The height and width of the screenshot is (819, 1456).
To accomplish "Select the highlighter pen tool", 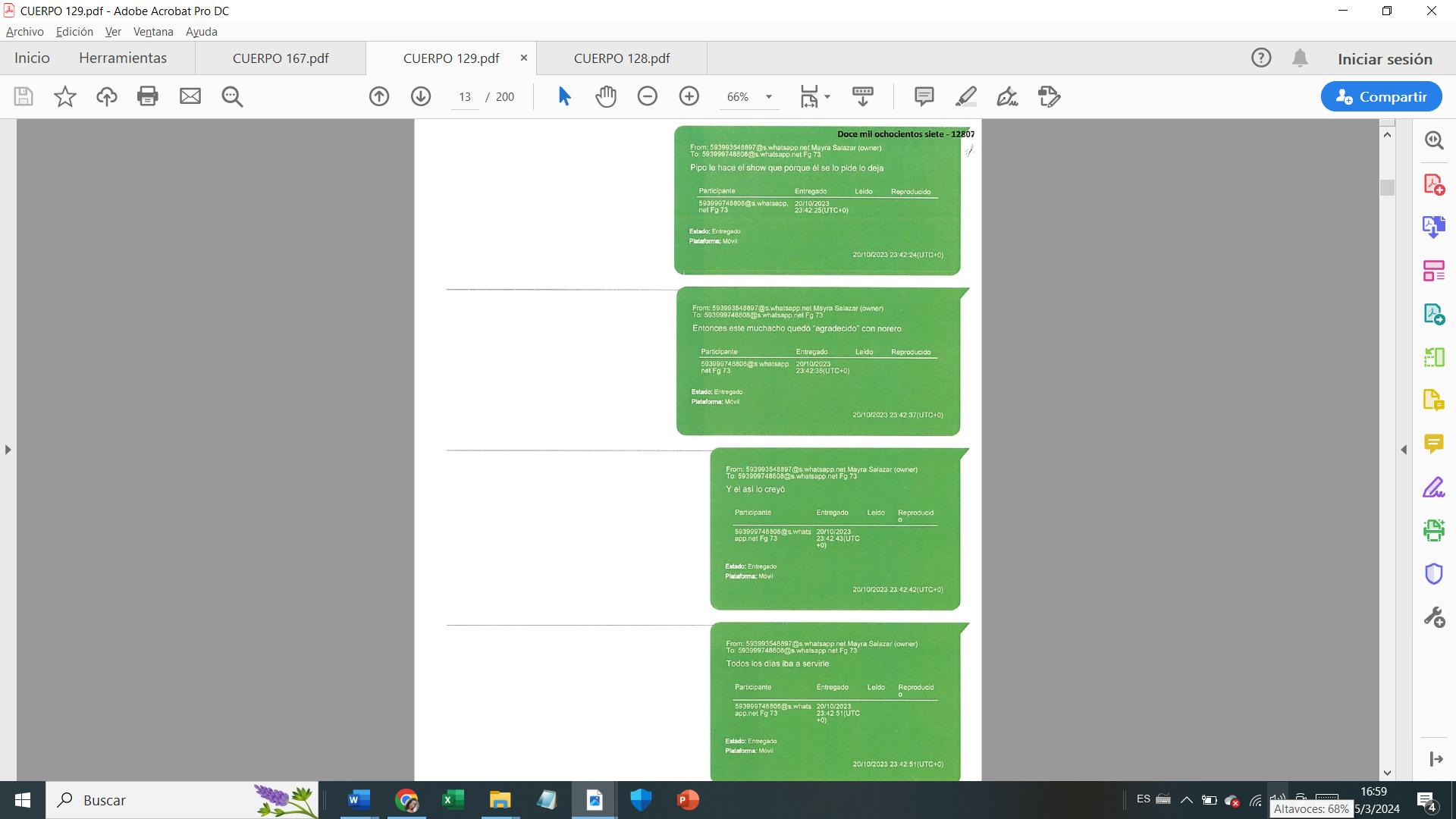I will click(965, 96).
